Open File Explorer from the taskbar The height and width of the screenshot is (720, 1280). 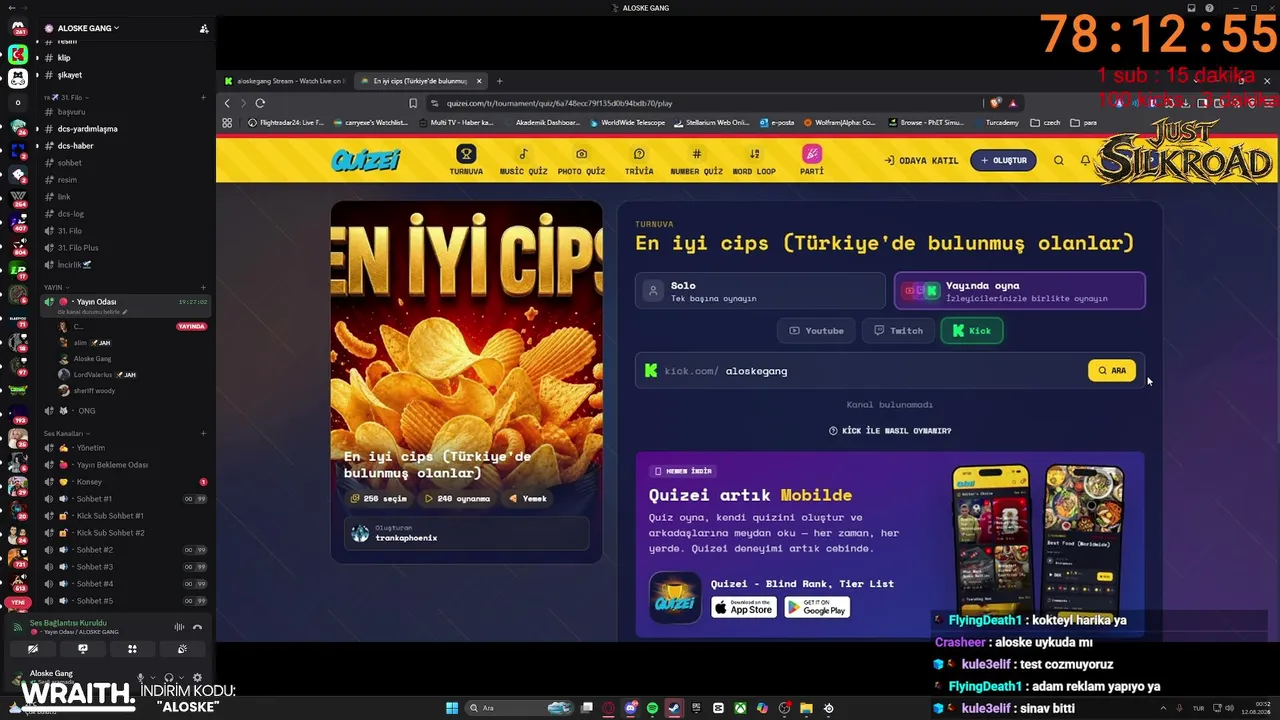click(x=806, y=708)
